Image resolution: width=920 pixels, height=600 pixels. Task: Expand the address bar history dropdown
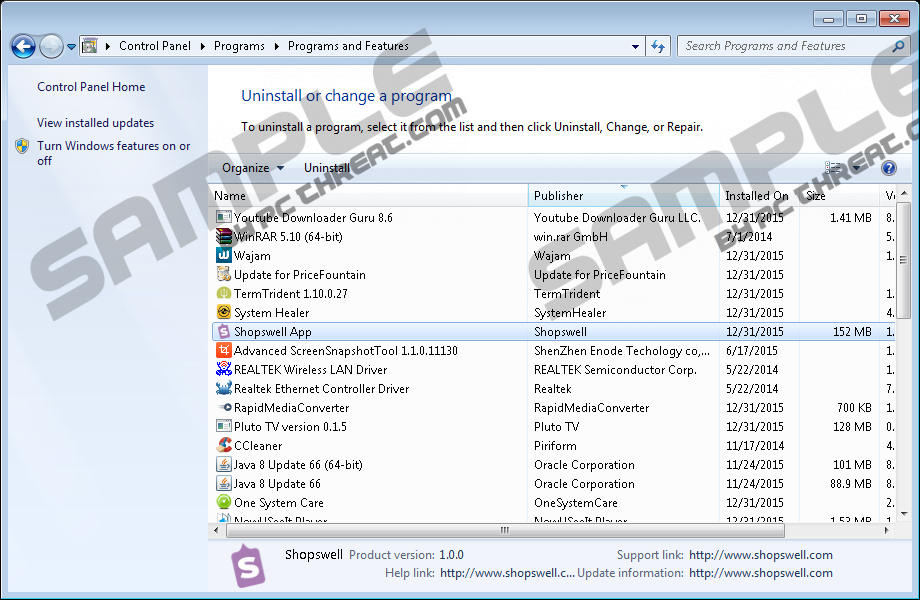coord(635,46)
